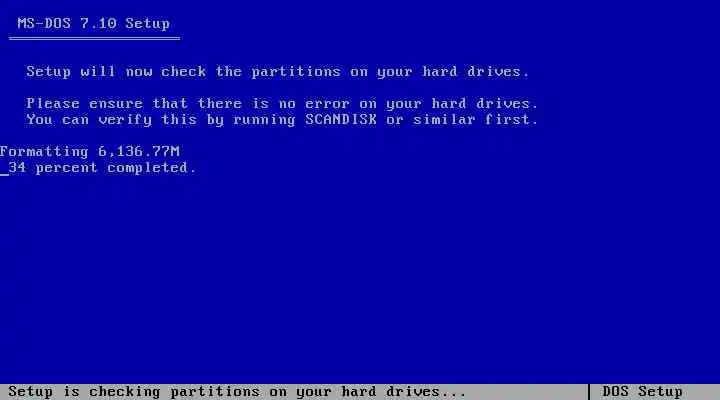Image resolution: width=720 pixels, height=400 pixels.
Task: Click the blinking cursor before 34
Action: coord(4,174)
